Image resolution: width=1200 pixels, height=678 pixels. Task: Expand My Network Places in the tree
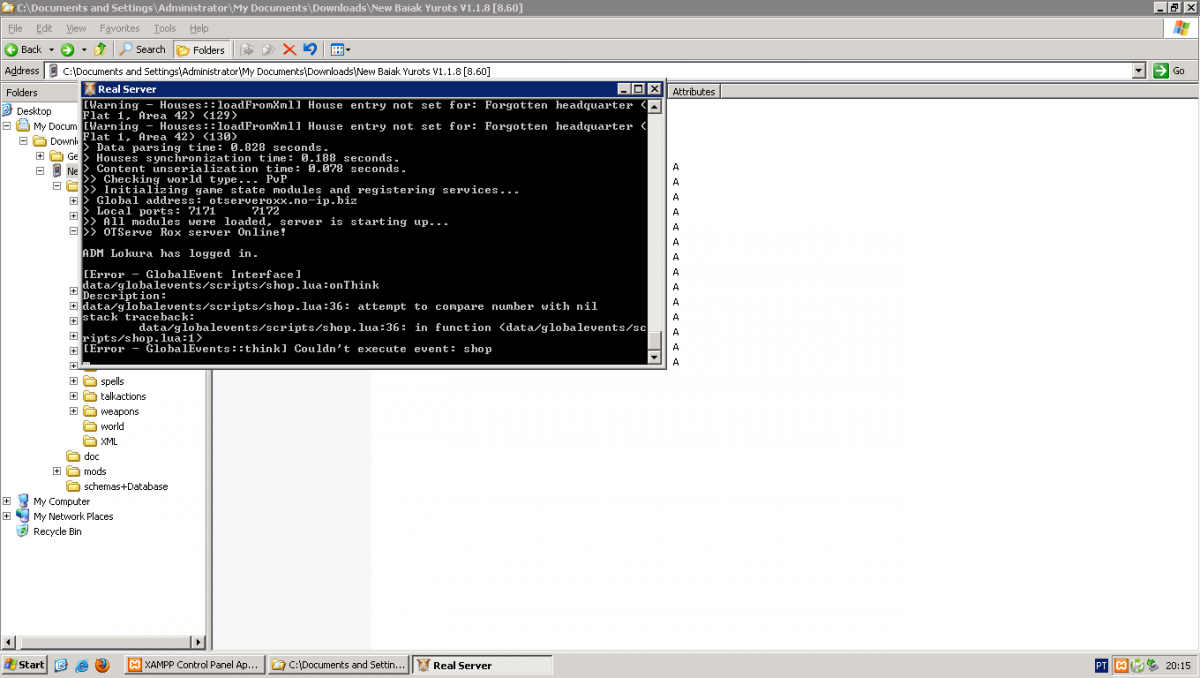(x=7, y=516)
